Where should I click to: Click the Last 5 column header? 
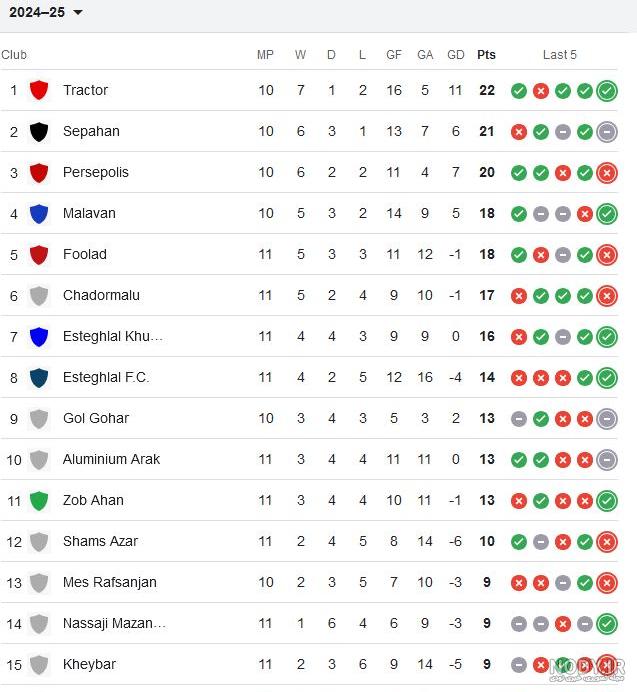560,55
